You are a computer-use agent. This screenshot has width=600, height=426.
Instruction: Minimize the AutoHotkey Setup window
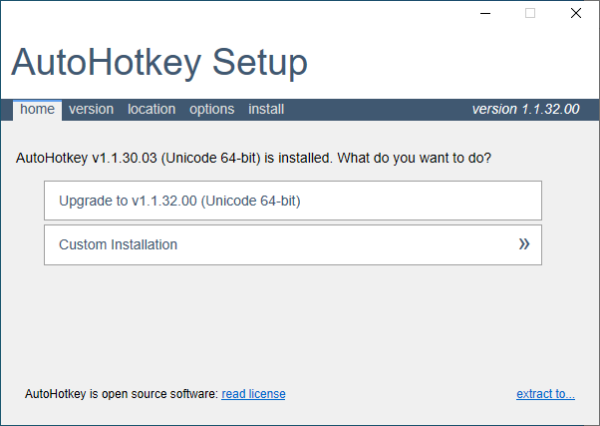tap(485, 13)
